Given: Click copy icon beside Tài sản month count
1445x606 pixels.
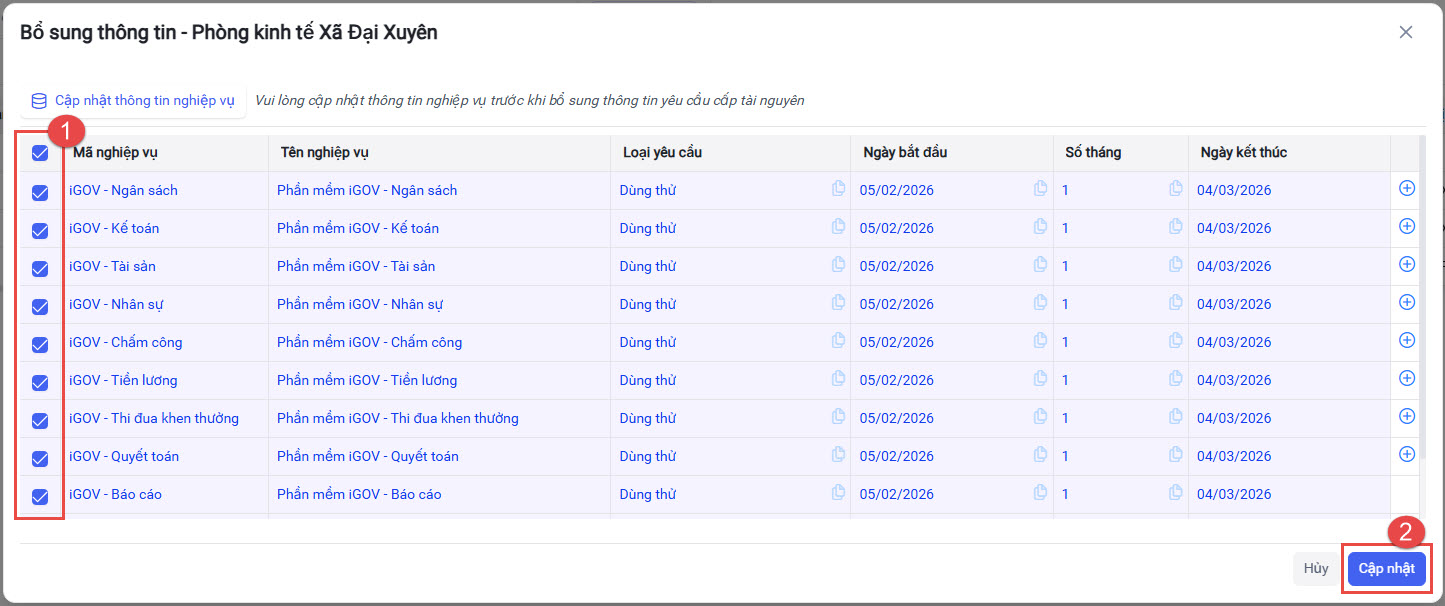Looking at the screenshot, I should click(1176, 264).
